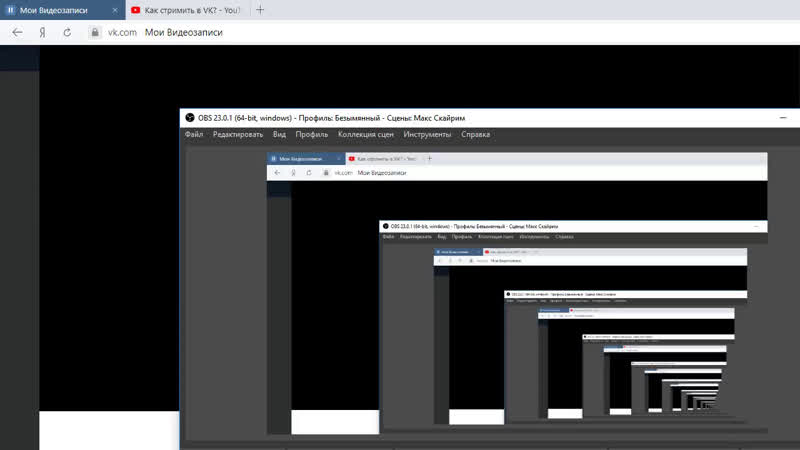Switch to Как стримить в VK YouTube tab

click(x=187, y=10)
